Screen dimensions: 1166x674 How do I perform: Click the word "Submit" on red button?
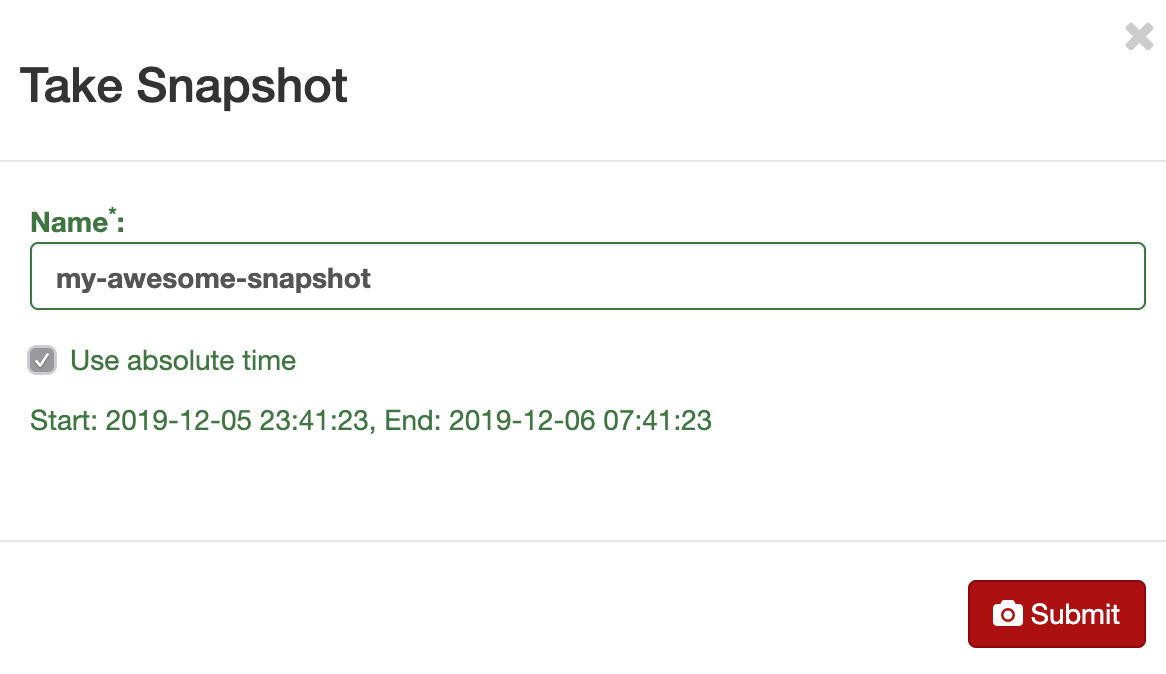[x=1075, y=614]
